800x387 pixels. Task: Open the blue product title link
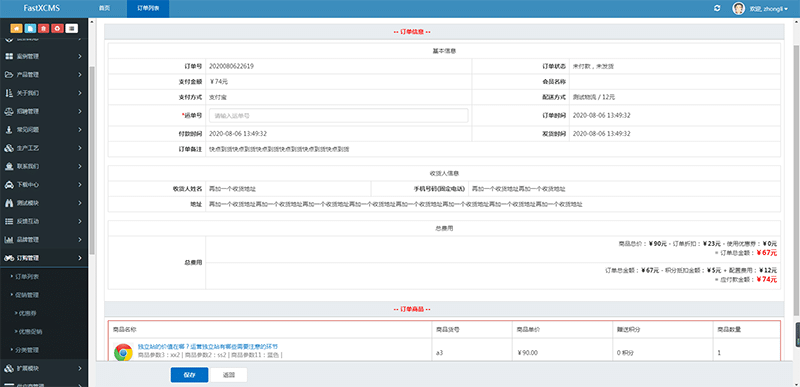208,347
